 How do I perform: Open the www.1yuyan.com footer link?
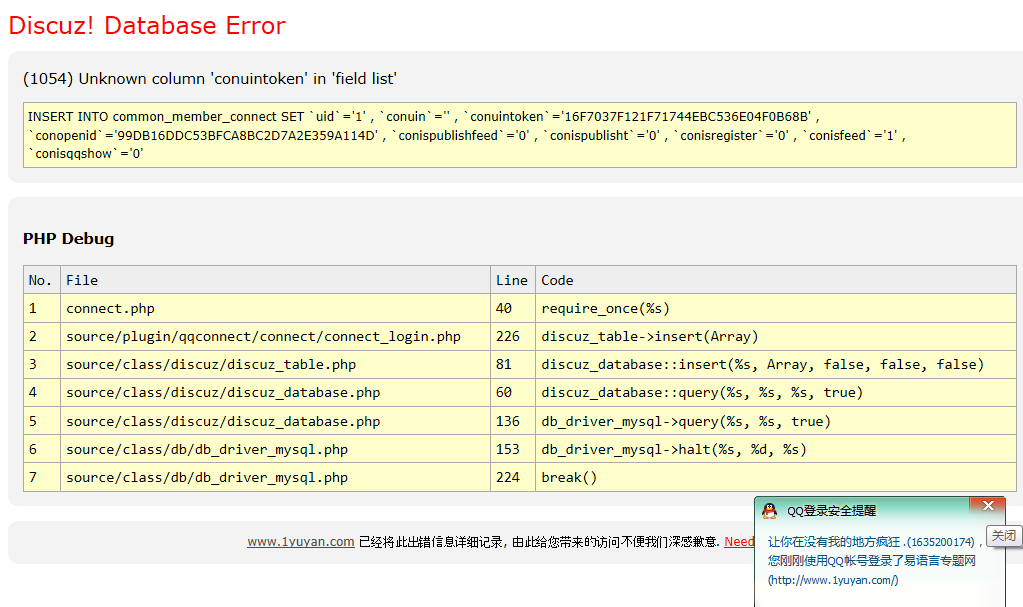click(300, 542)
